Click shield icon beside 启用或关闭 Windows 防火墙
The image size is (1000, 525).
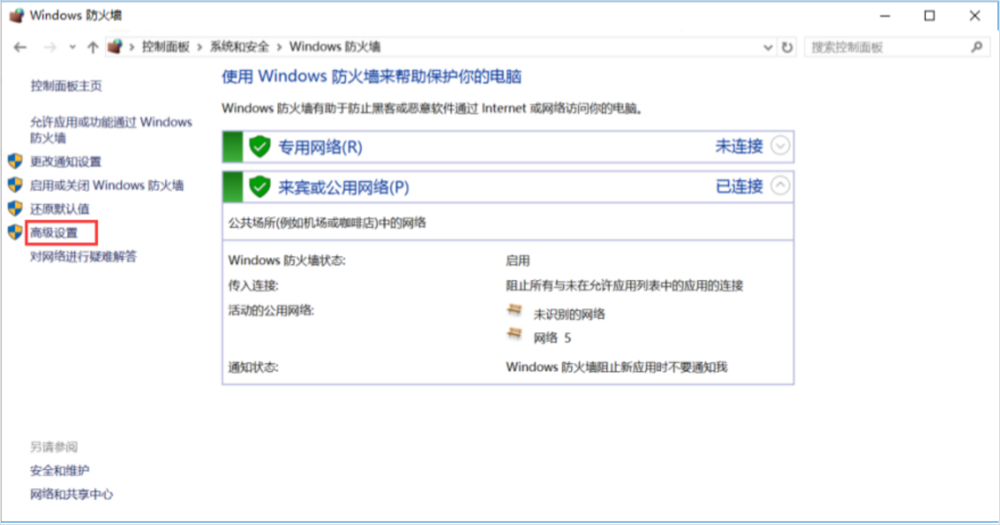[x=15, y=184]
